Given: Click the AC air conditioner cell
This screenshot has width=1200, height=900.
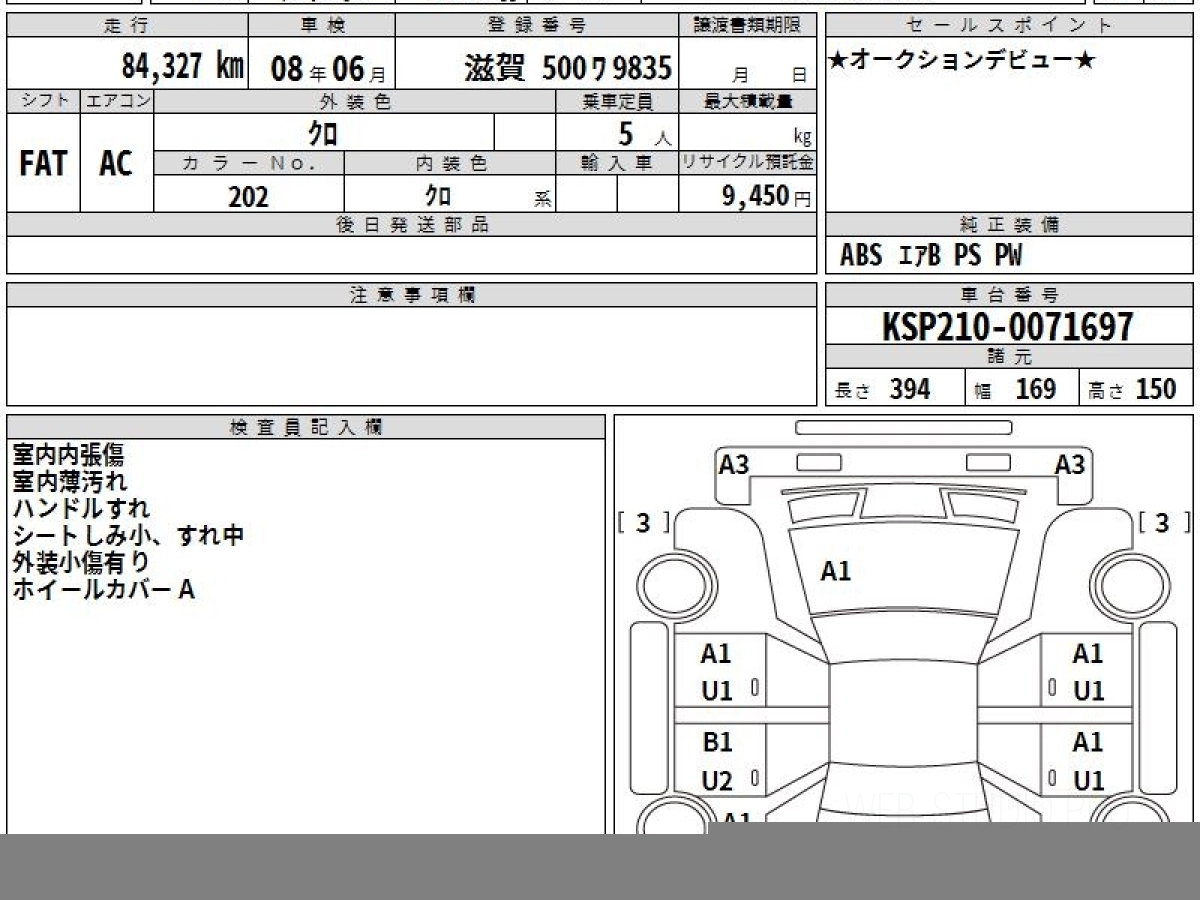Looking at the screenshot, I should (x=116, y=164).
